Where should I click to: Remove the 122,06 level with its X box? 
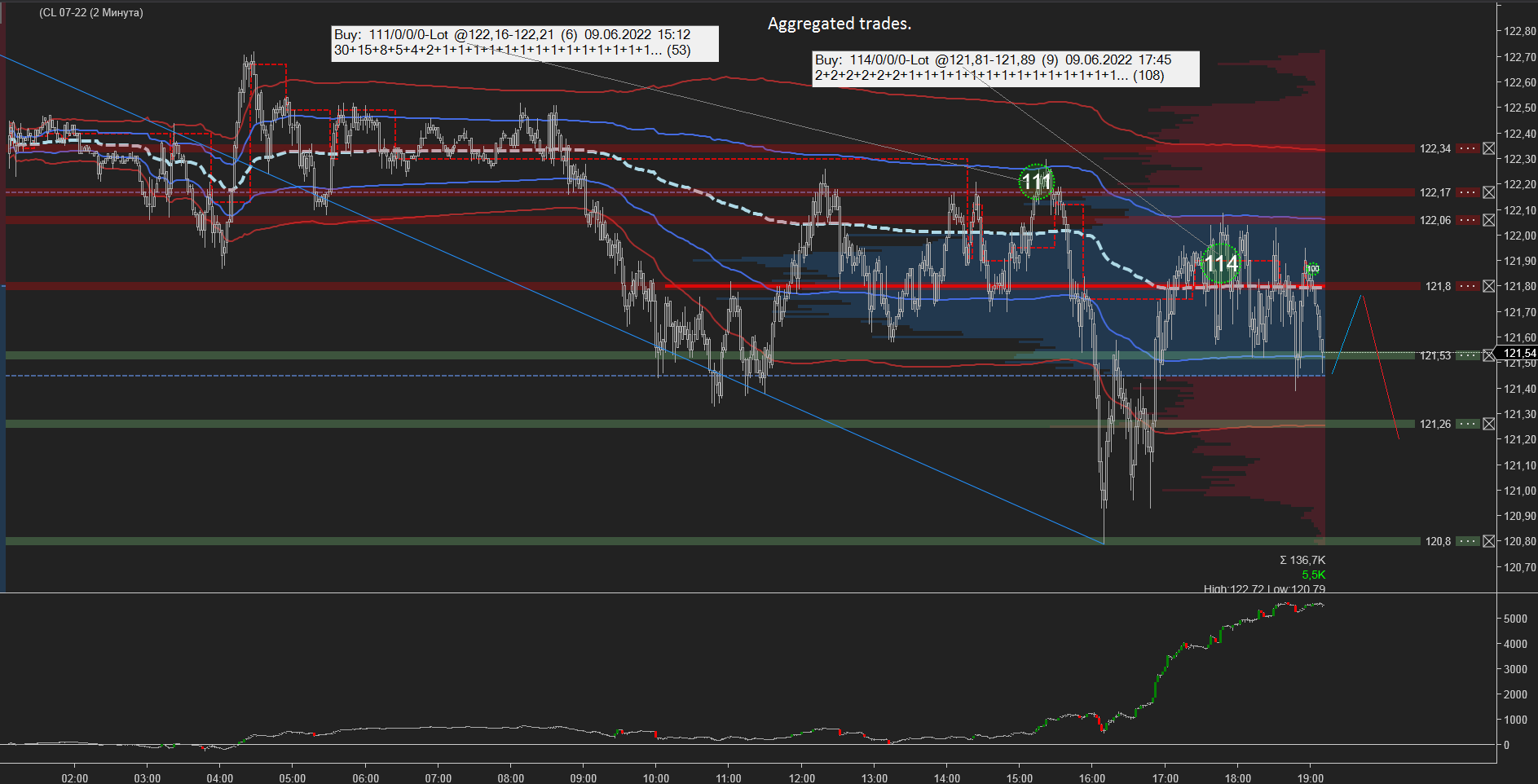1488,220
